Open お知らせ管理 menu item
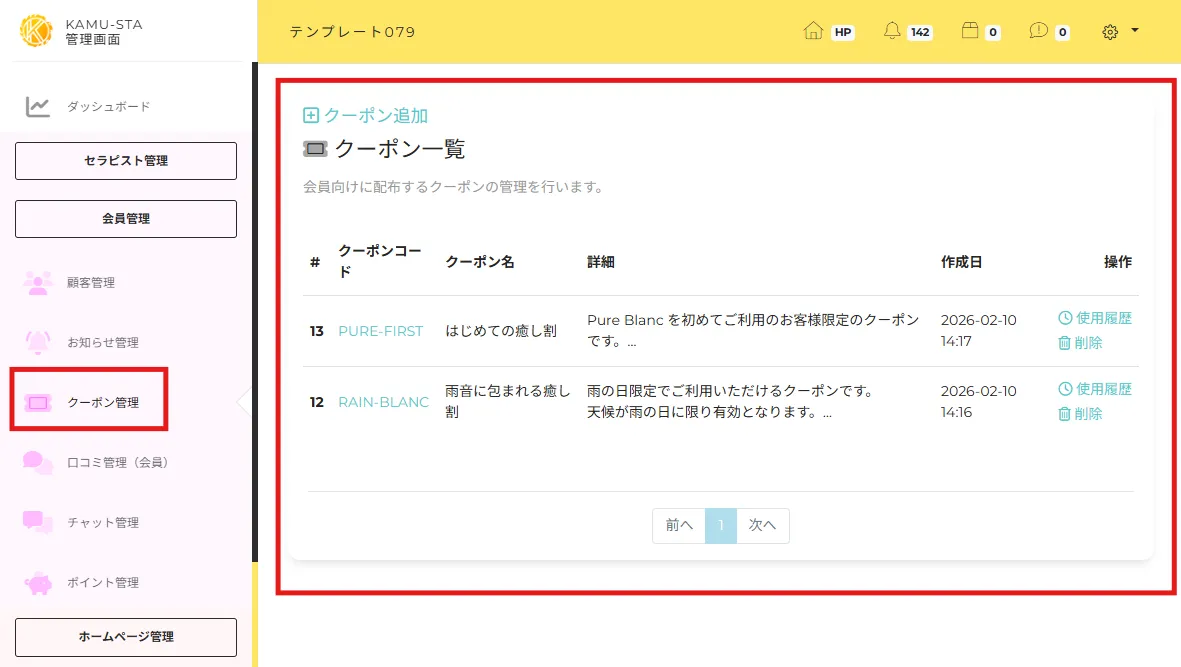 (x=102, y=343)
